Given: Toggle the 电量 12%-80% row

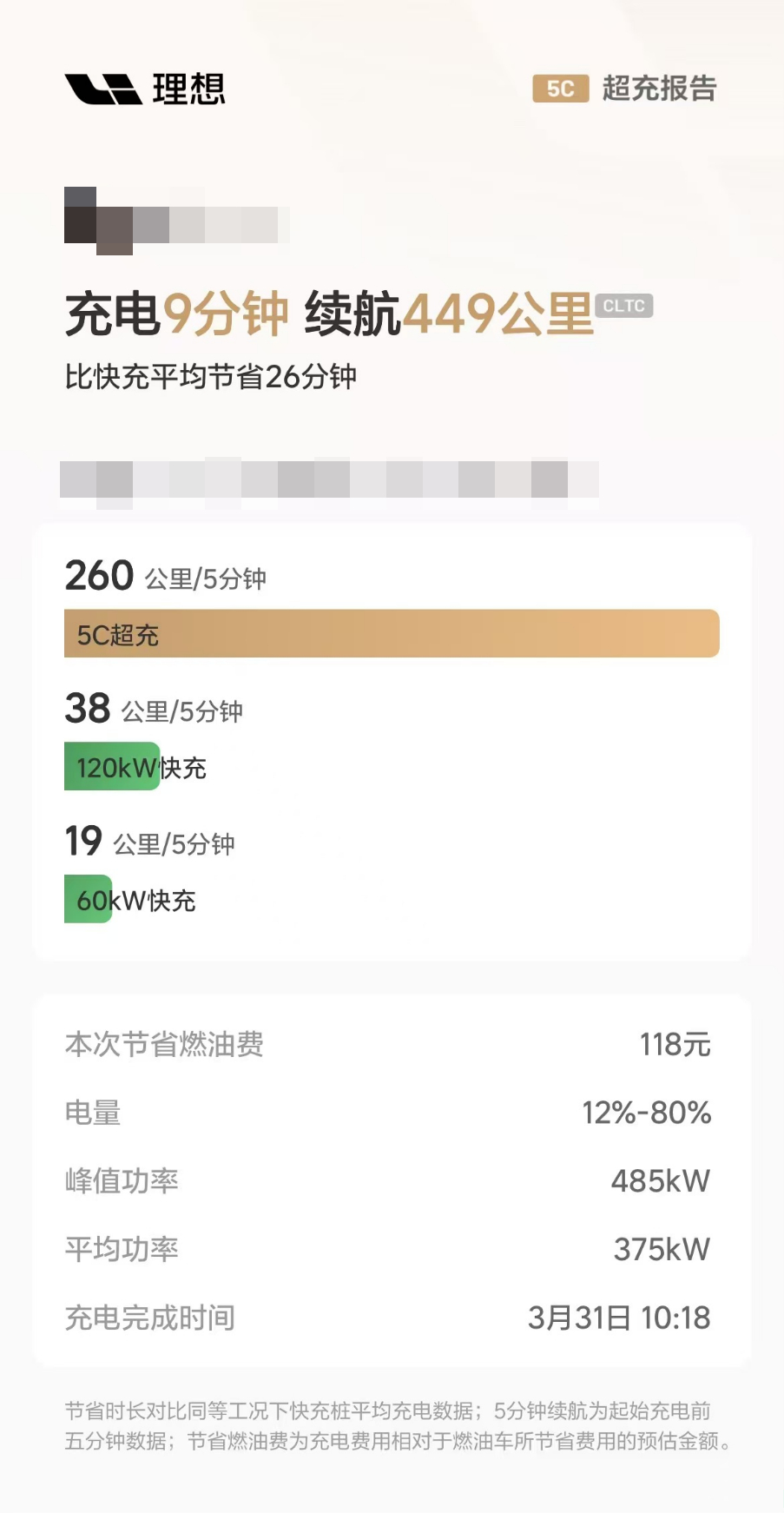Looking at the screenshot, I should click(391, 1113).
